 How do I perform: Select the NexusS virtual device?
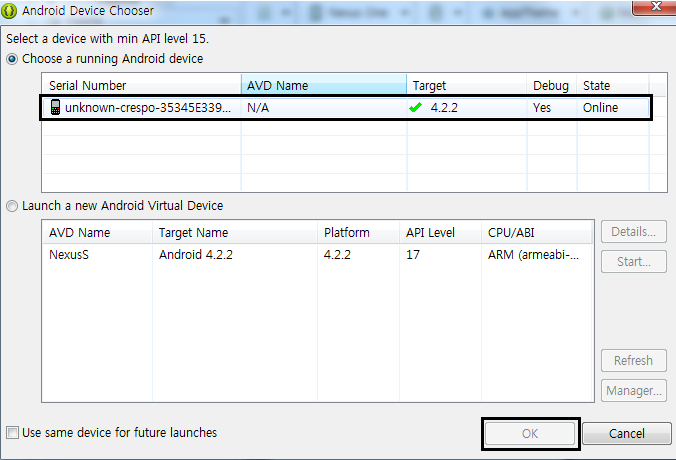(x=69, y=255)
